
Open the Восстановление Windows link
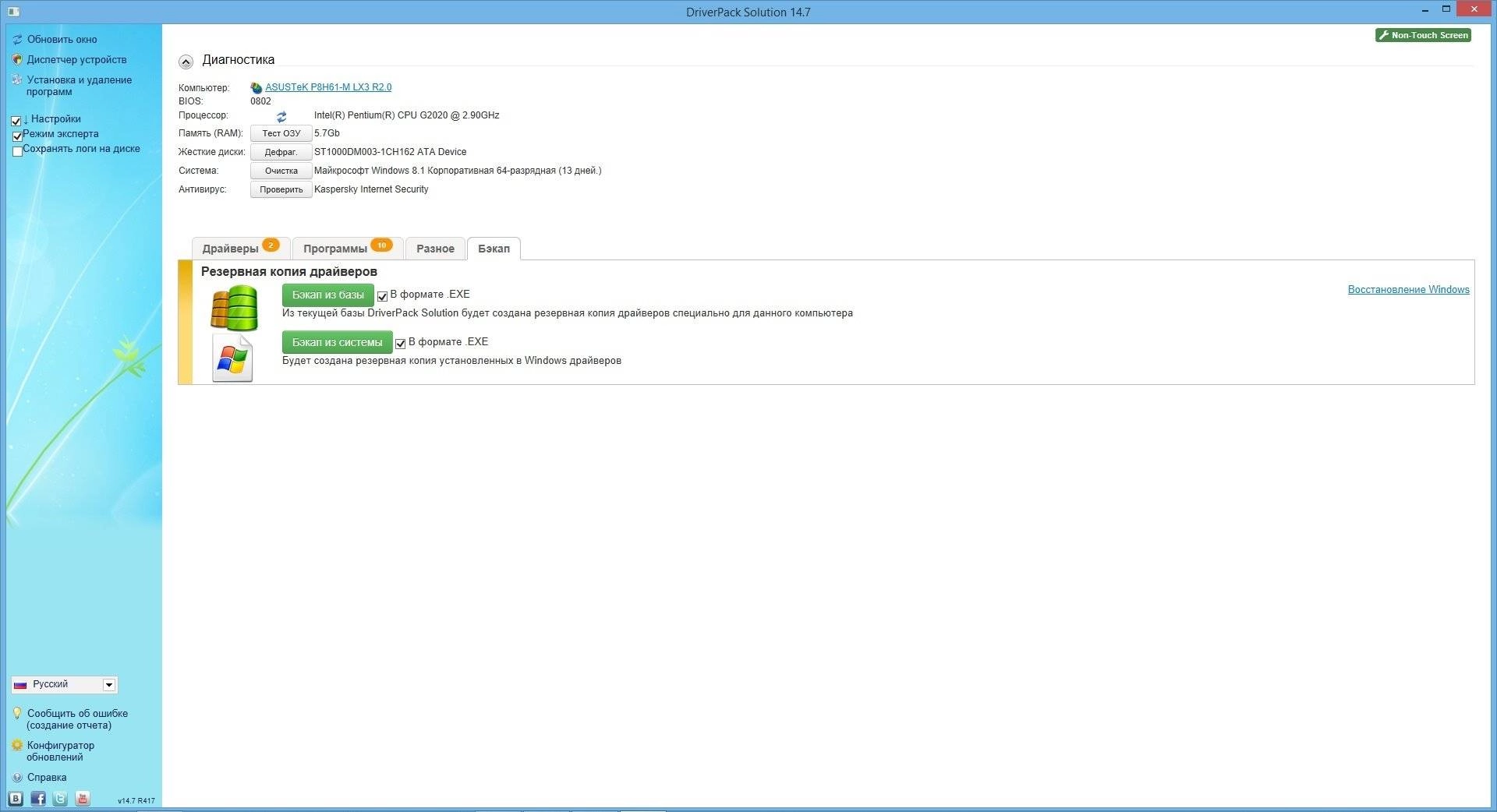click(x=1408, y=289)
